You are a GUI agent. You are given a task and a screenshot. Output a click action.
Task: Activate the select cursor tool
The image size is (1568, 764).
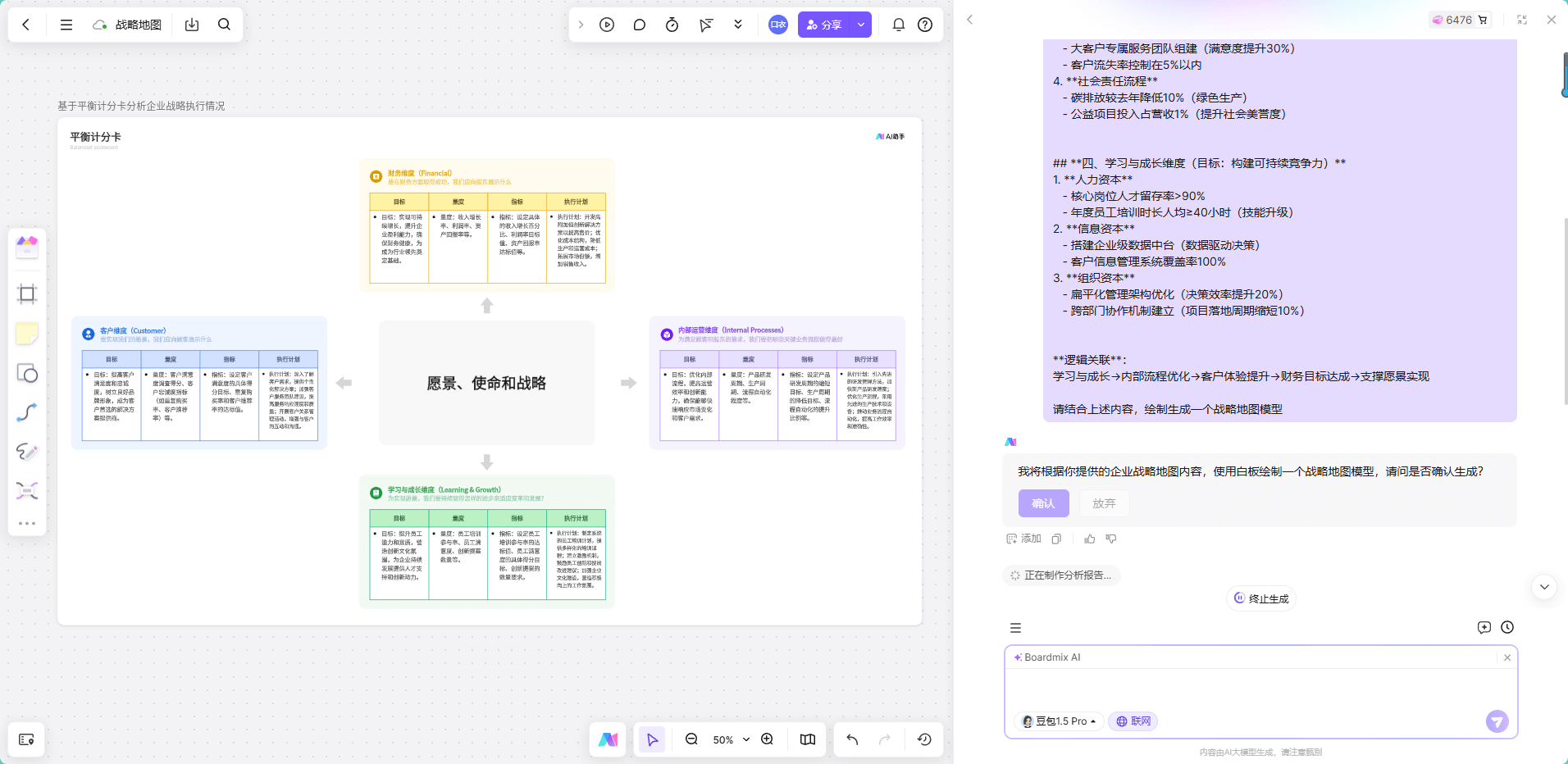[652, 739]
